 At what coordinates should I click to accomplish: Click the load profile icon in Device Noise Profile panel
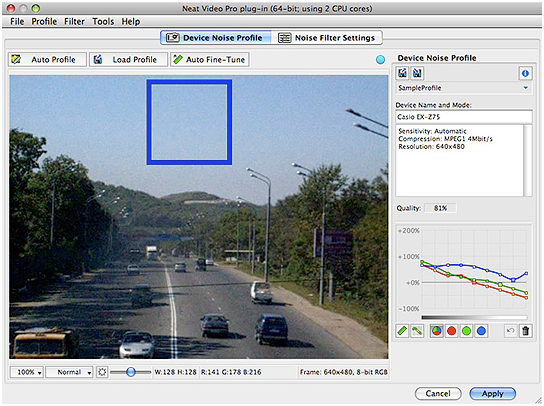point(402,73)
